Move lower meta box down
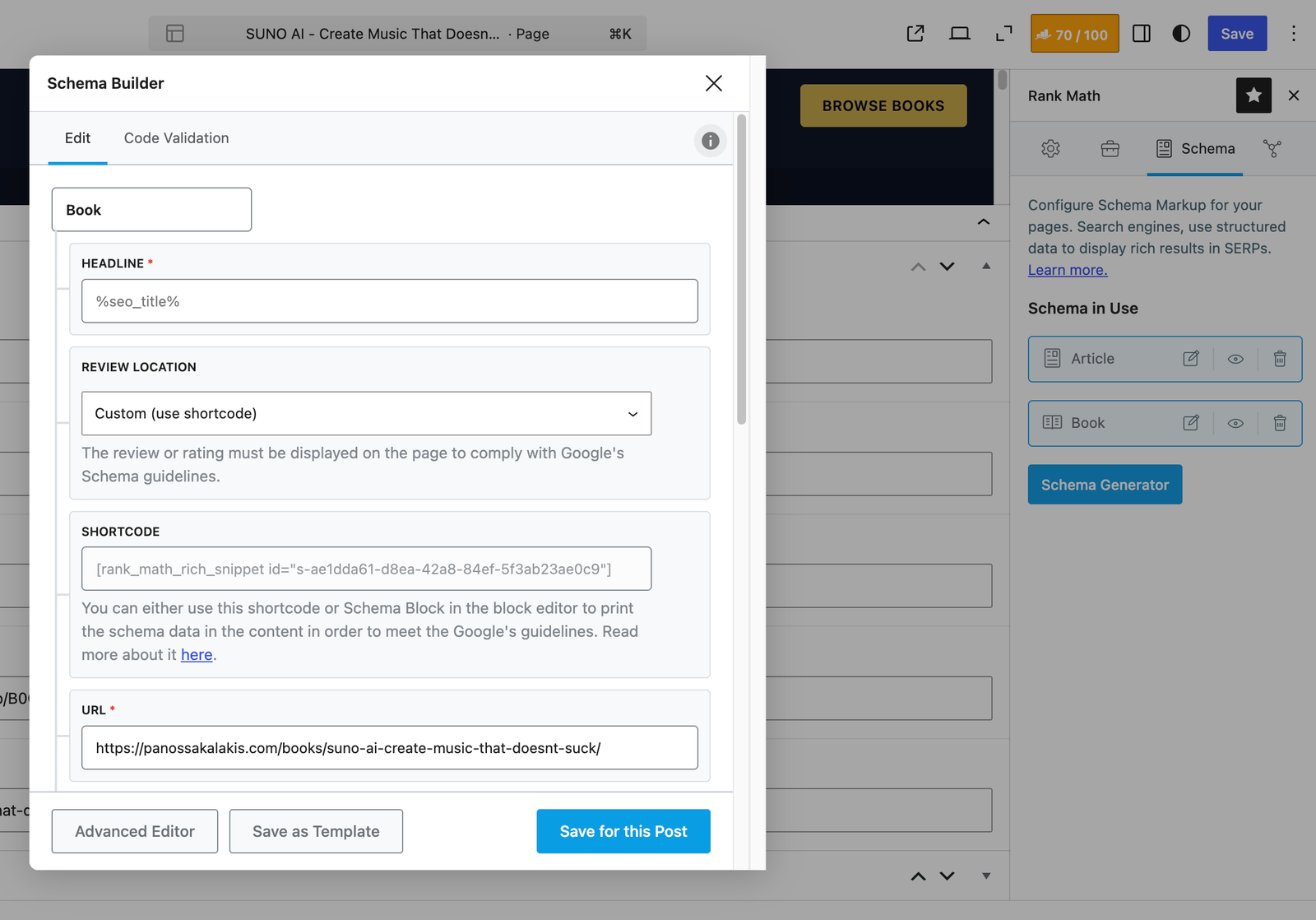 [948, 876]
